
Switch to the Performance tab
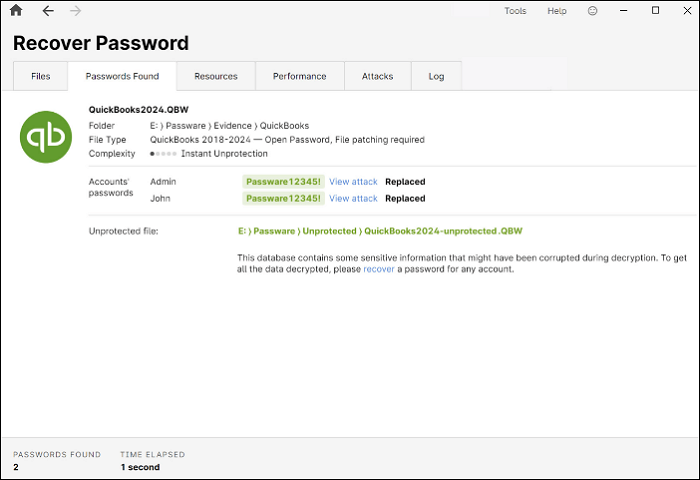click(300, 76)
